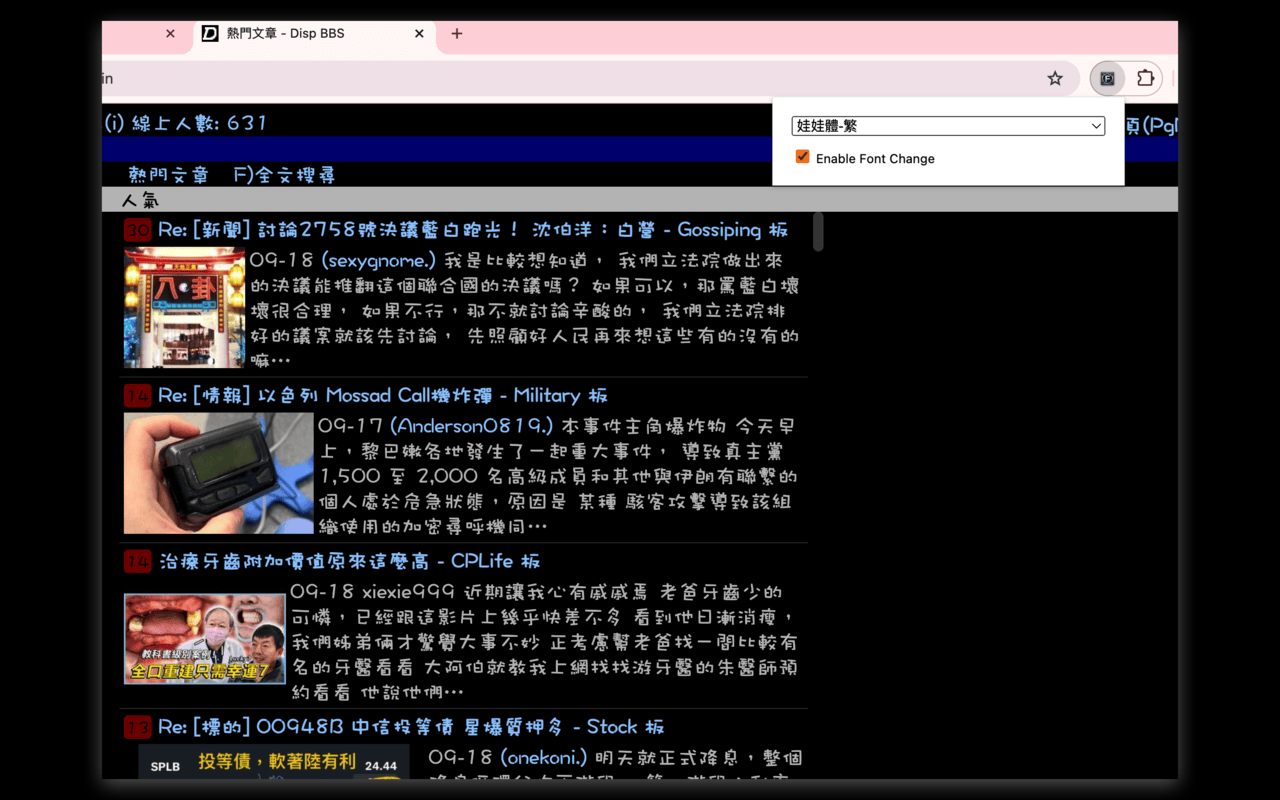This screenshot has width=1280, height=800.
Task: Disable the Enable Font Change checkbox
Action: 802,157
